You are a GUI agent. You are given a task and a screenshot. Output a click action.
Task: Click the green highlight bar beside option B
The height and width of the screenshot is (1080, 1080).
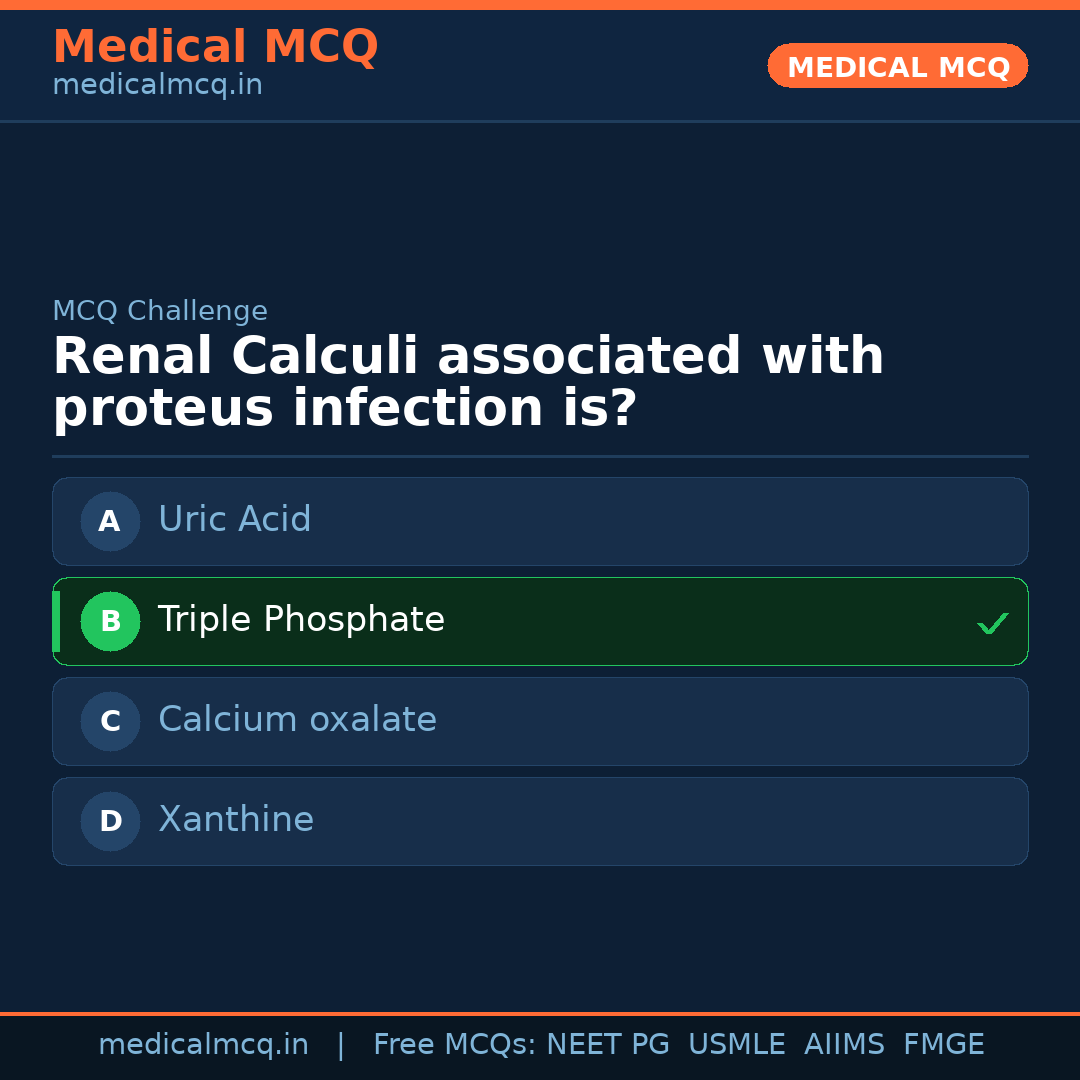point(56,621)
